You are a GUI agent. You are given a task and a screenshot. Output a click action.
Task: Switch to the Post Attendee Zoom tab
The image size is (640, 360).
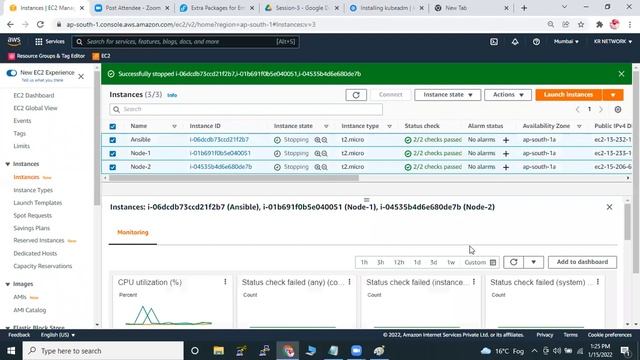point(132,8)
